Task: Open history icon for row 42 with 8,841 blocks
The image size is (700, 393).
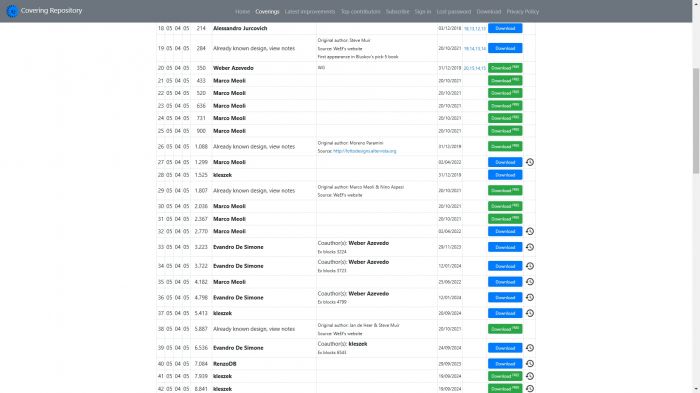Action: [x=530, y=389]
